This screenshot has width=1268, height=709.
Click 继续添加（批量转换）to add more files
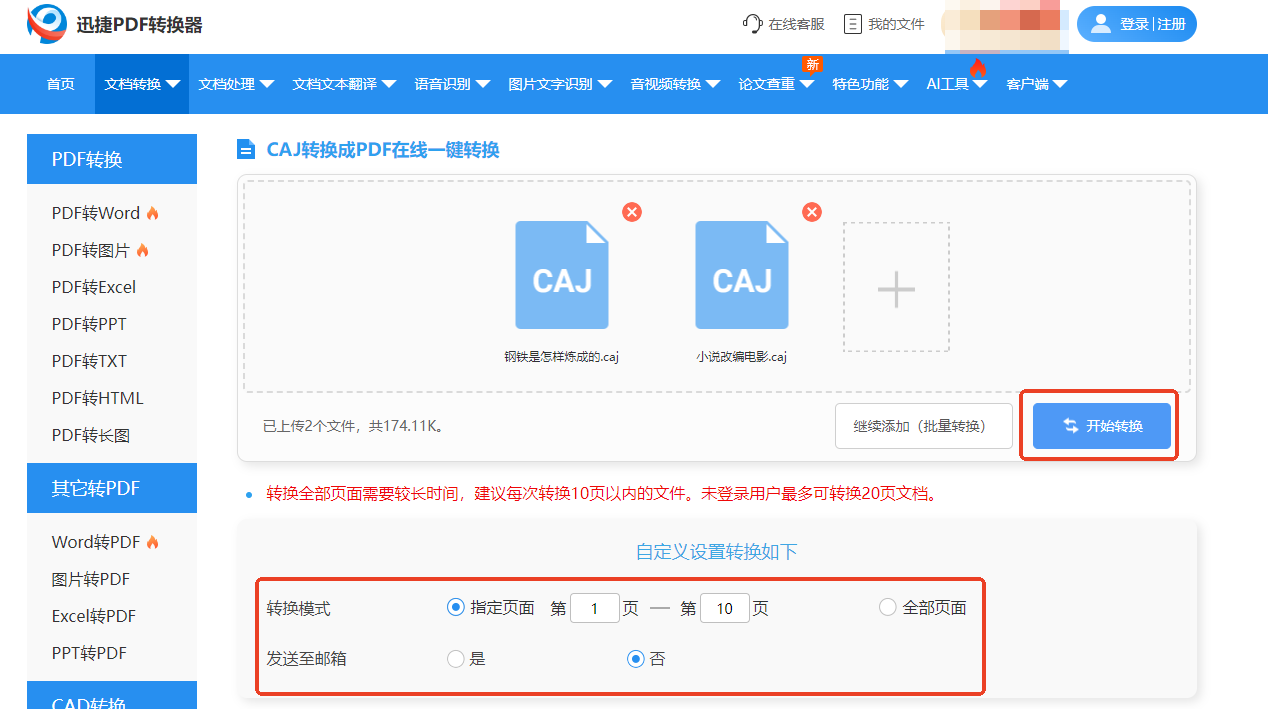[923, 425]
